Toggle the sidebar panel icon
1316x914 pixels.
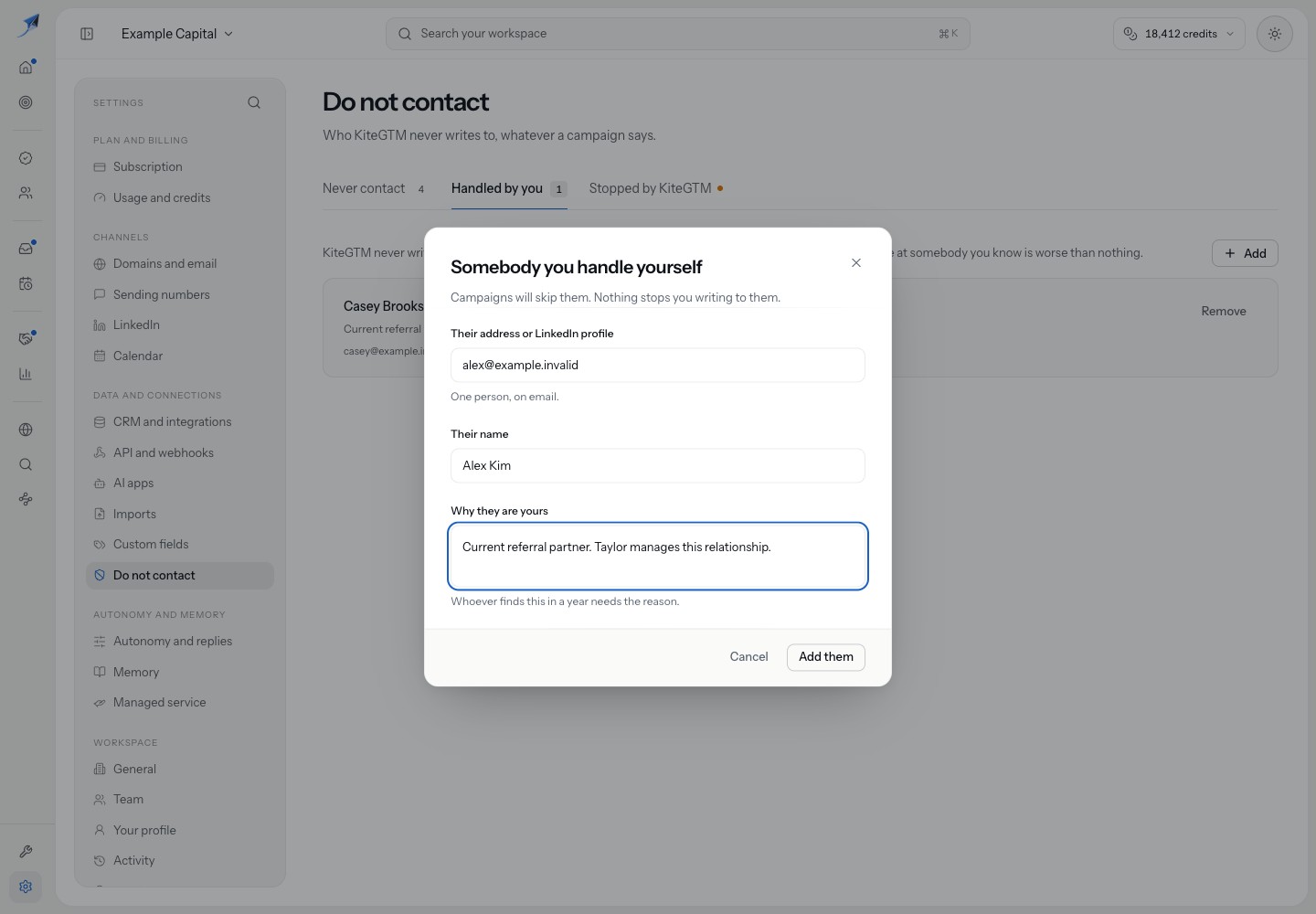click(87, 34)
